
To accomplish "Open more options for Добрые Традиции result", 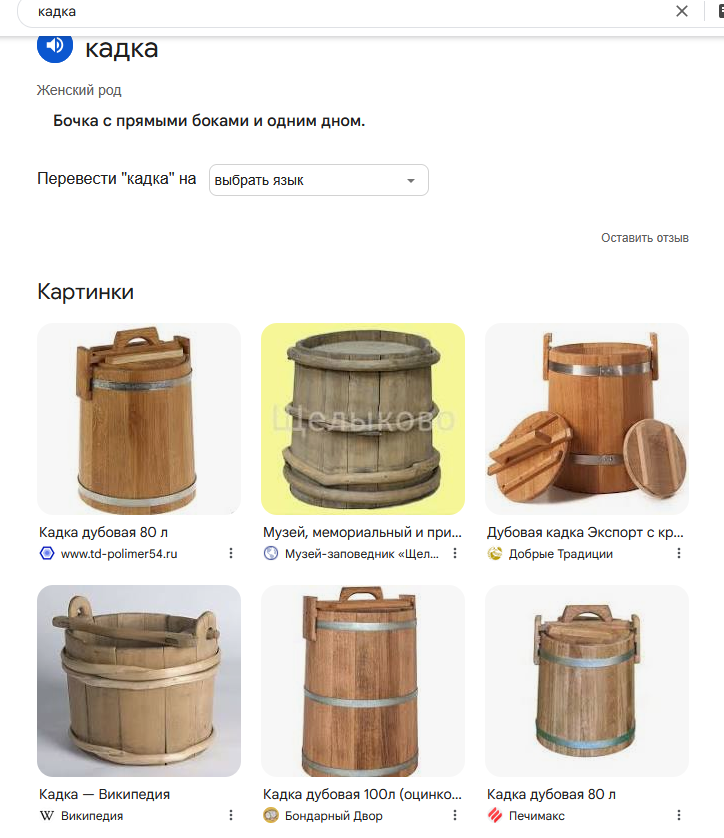I will coord(679,553).
